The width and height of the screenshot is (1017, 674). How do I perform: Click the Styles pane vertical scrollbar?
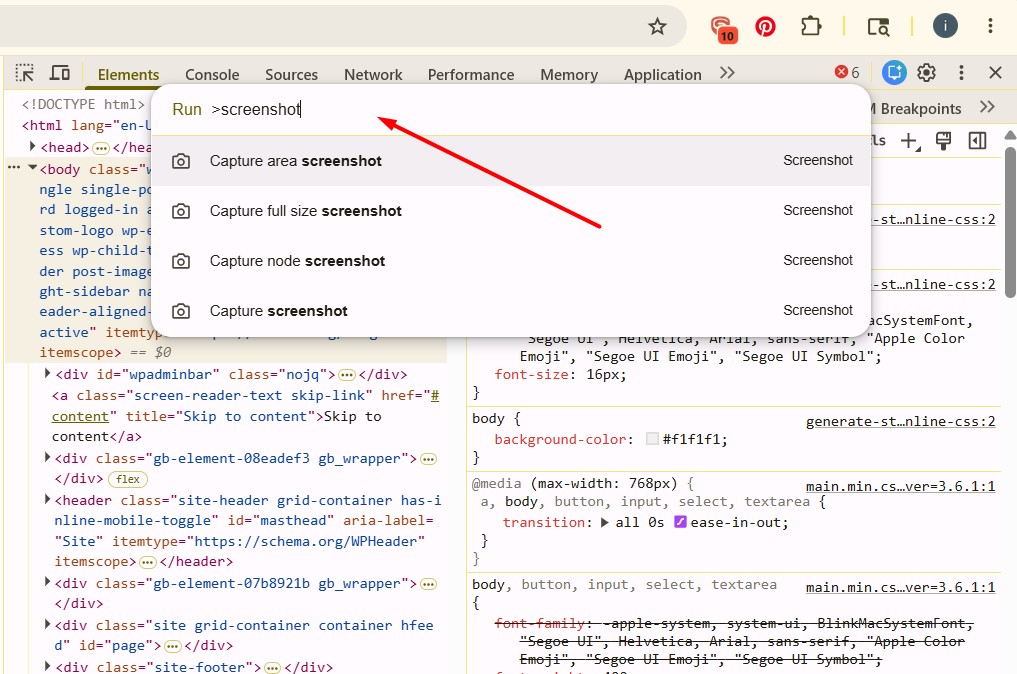1010,221
